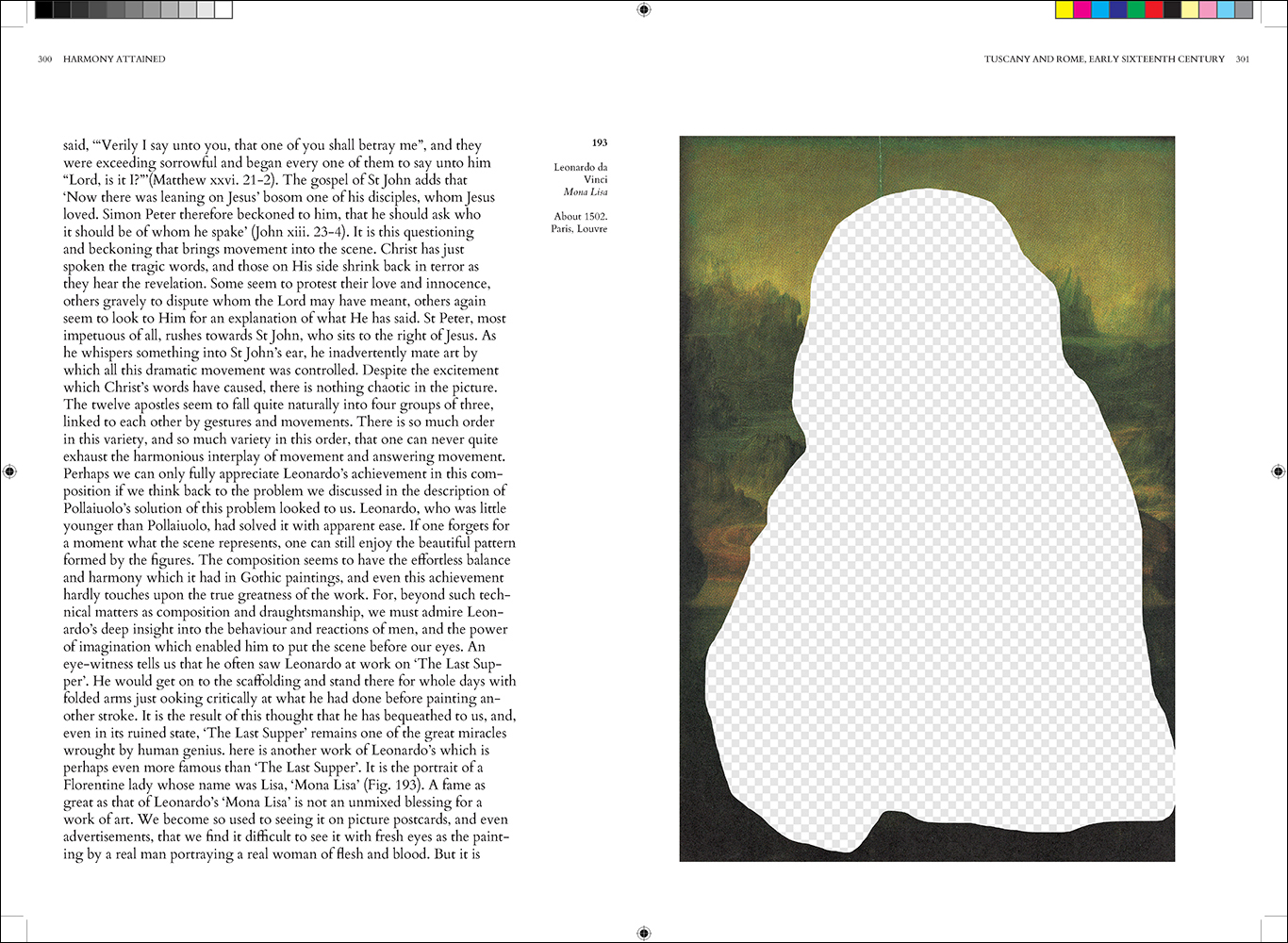This screenshot has height=943, width=1288.
Task: Click the words 'Gothic paintings' in the text
Action: pos(291,577)
